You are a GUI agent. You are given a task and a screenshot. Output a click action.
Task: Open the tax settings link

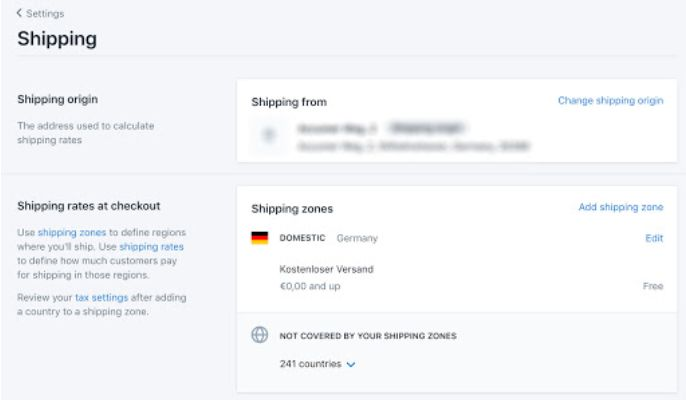102,298
